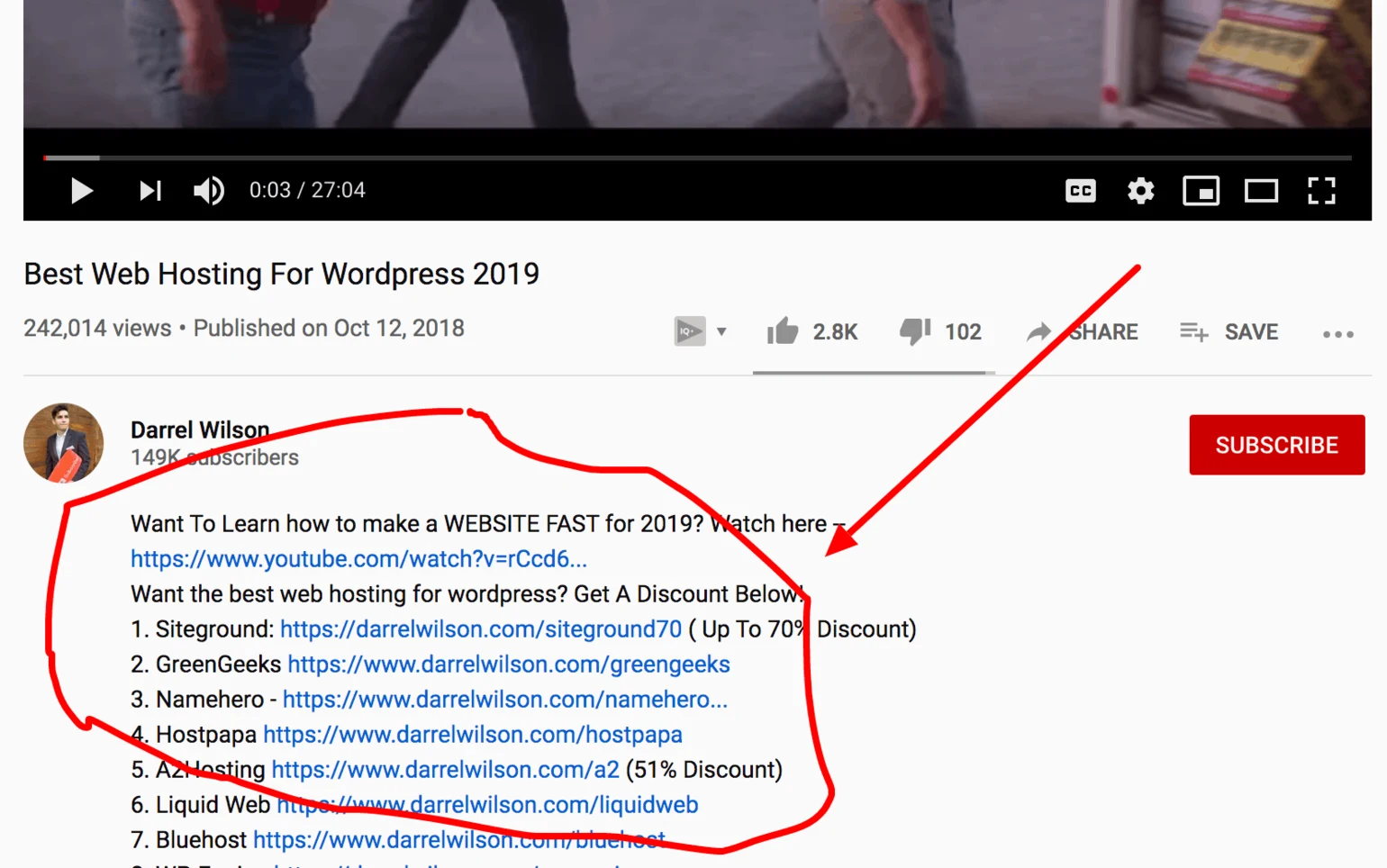Viewport: 1387px width, 868px height.
Task: Open the a2 hosting link
Action: (x=446, y=770)
